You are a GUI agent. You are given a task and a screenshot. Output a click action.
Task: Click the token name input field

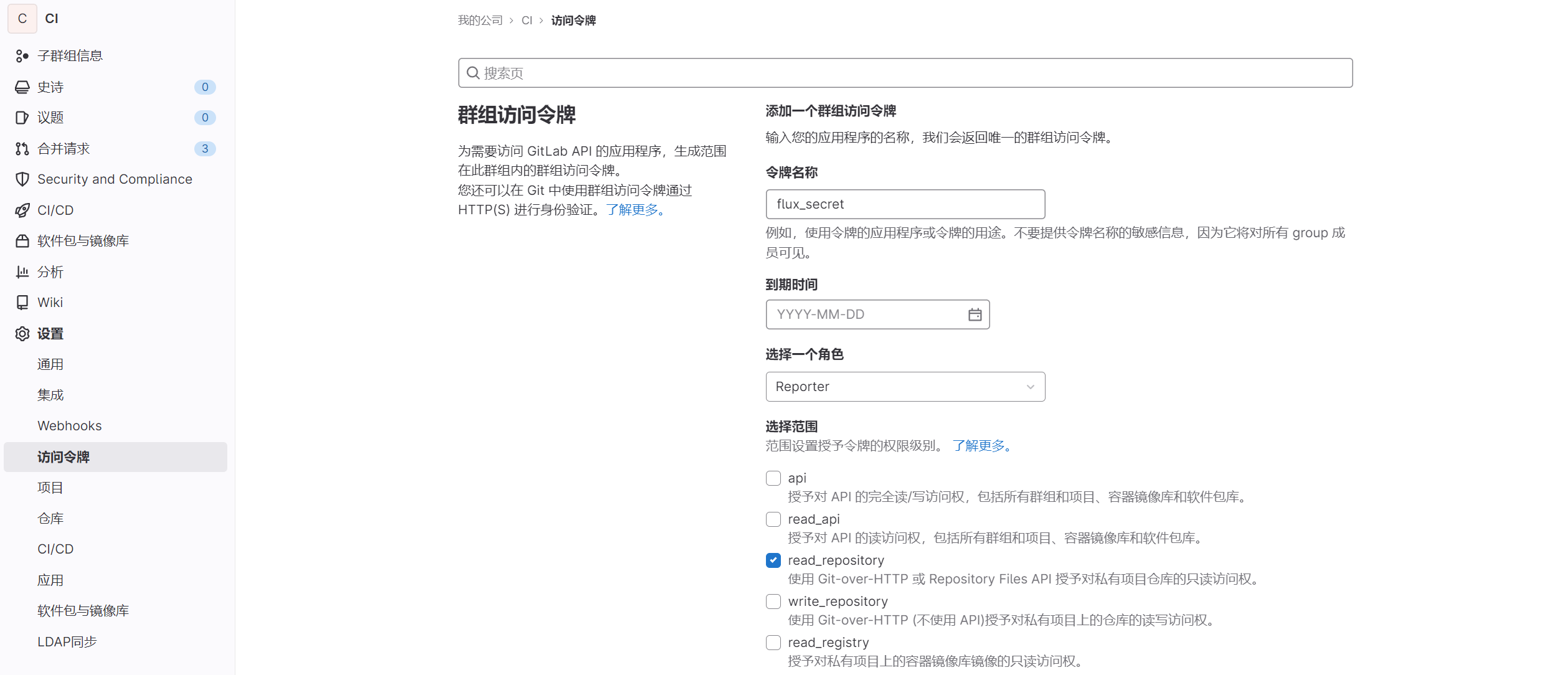coord(905,204)
